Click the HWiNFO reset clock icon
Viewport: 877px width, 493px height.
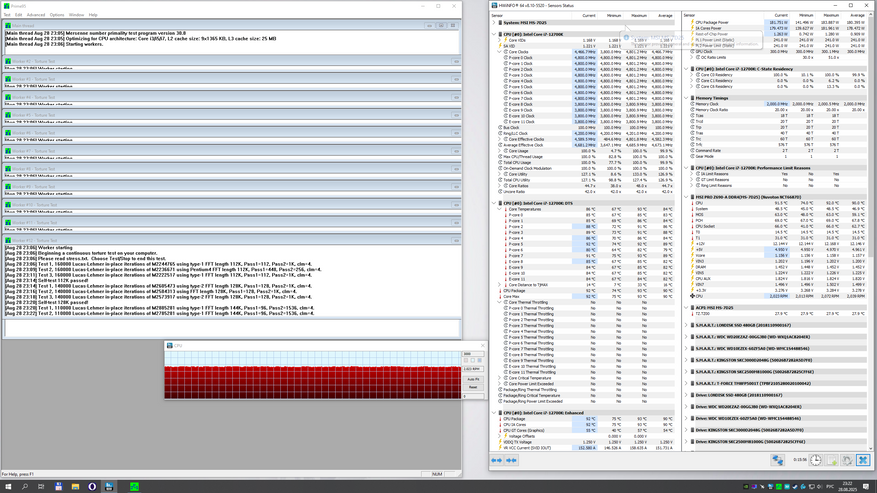point(816,460)
